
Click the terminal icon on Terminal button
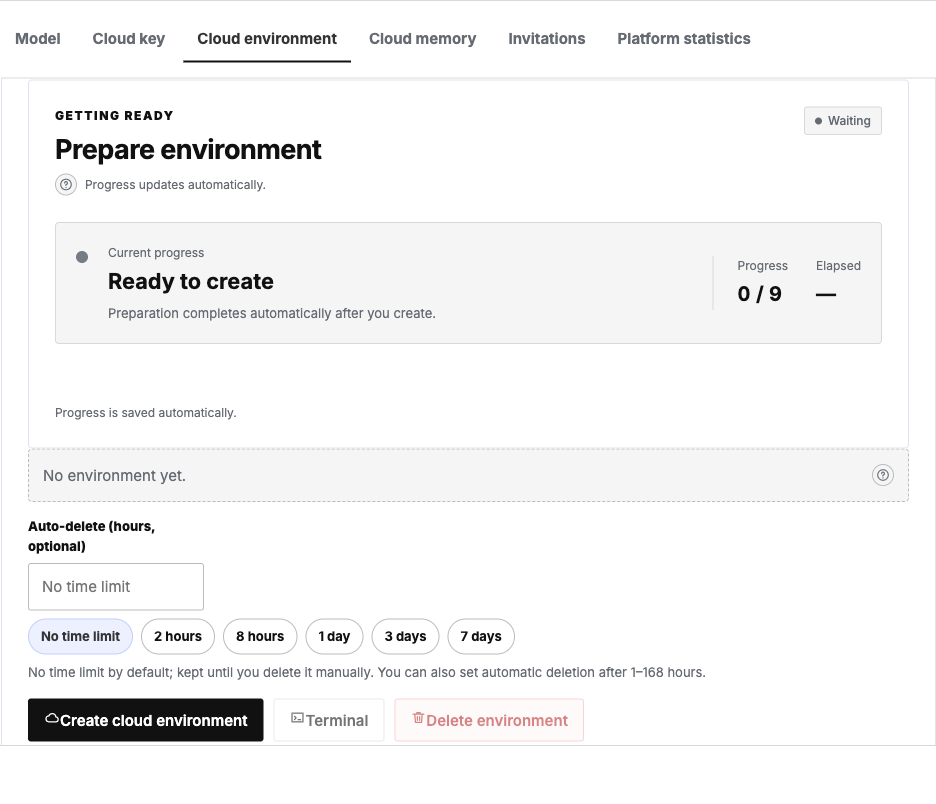(297, 717)
